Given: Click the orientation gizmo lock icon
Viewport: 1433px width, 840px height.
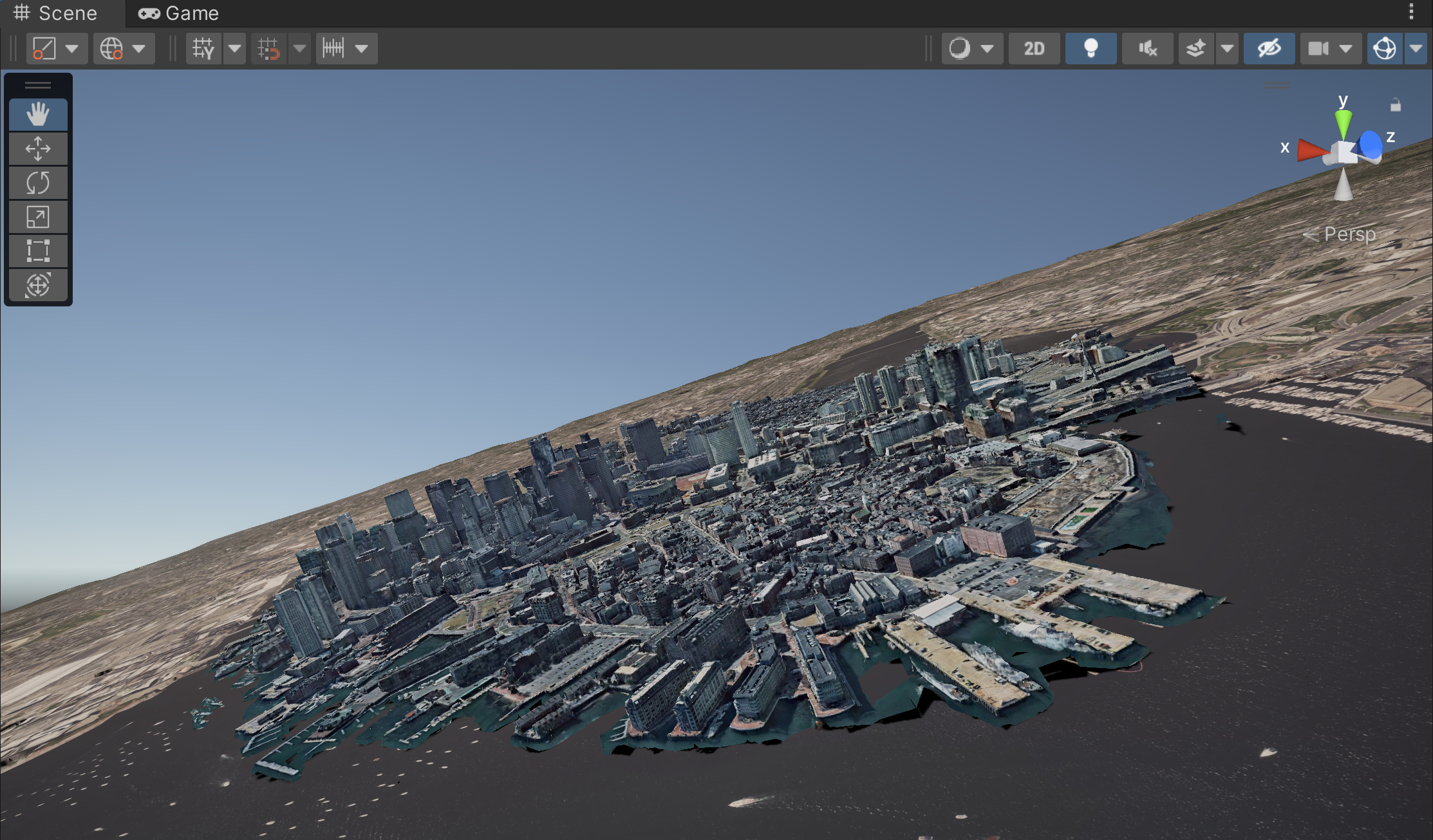Looking at the screenshot, I should (x=1396, y=105).
